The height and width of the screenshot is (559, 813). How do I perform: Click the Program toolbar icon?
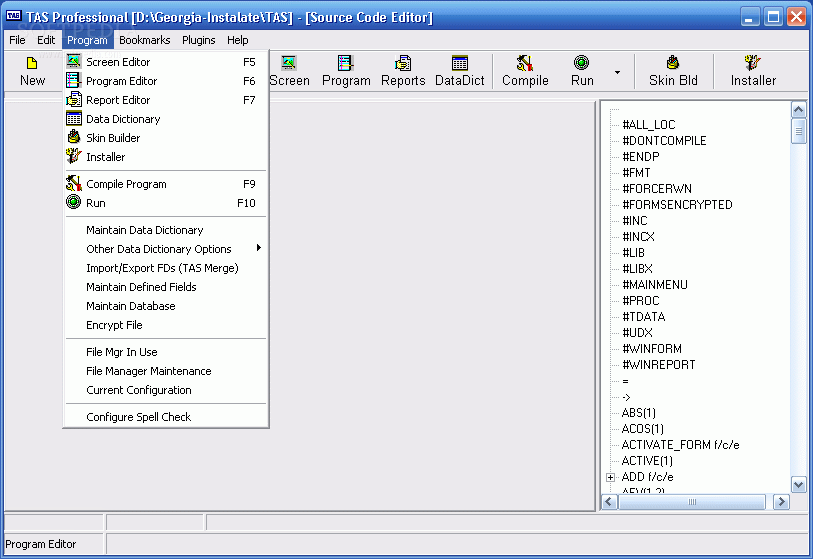point(346,72)
